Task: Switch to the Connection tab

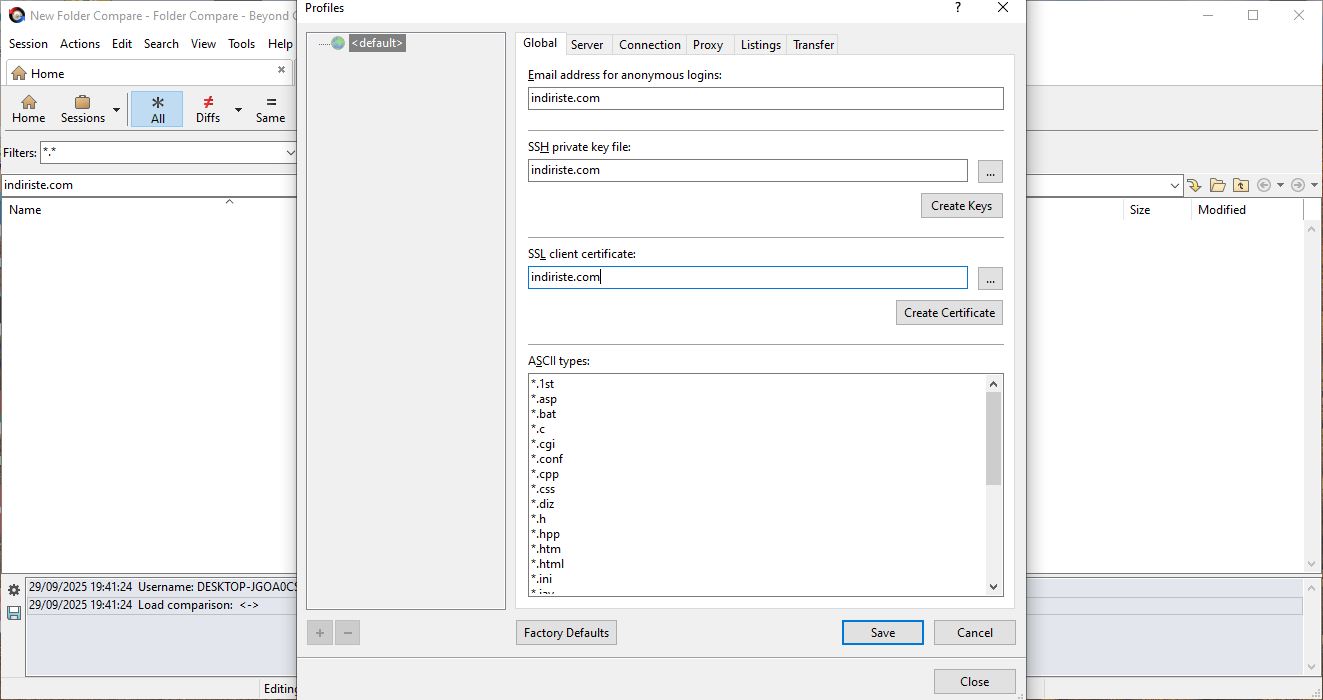Action: pyautogui.click(x=650, y=45)
